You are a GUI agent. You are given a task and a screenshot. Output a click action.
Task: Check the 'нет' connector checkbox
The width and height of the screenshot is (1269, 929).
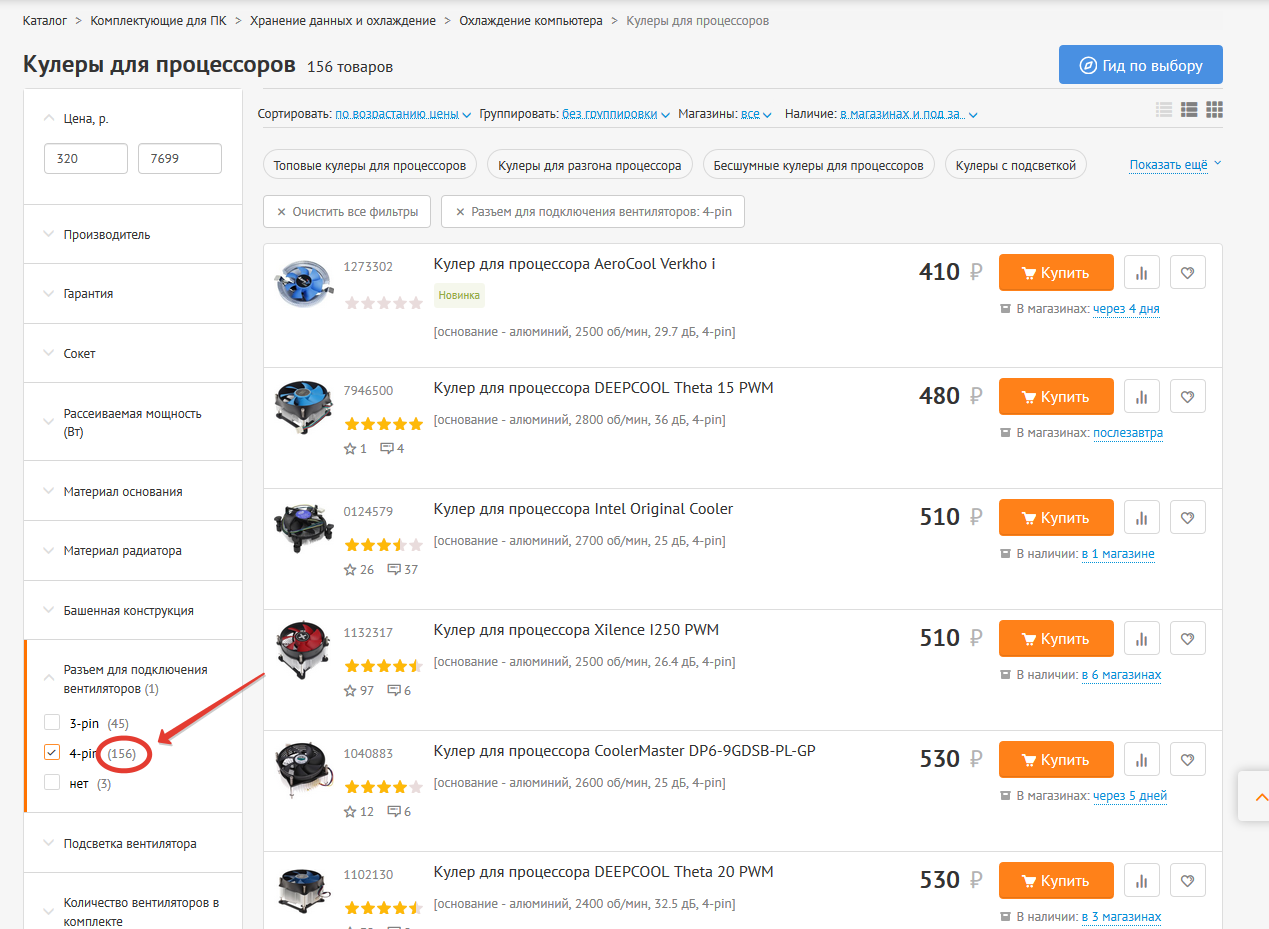53,783
